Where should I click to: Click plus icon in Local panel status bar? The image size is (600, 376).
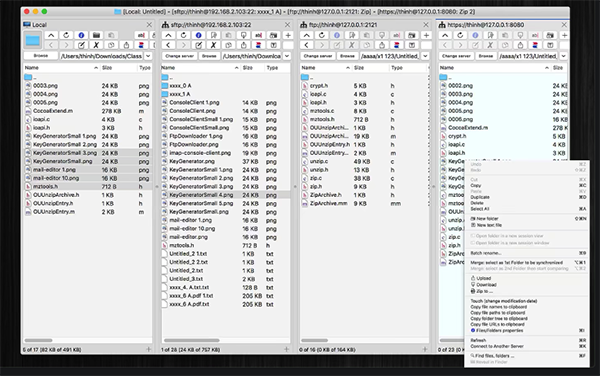148,349
